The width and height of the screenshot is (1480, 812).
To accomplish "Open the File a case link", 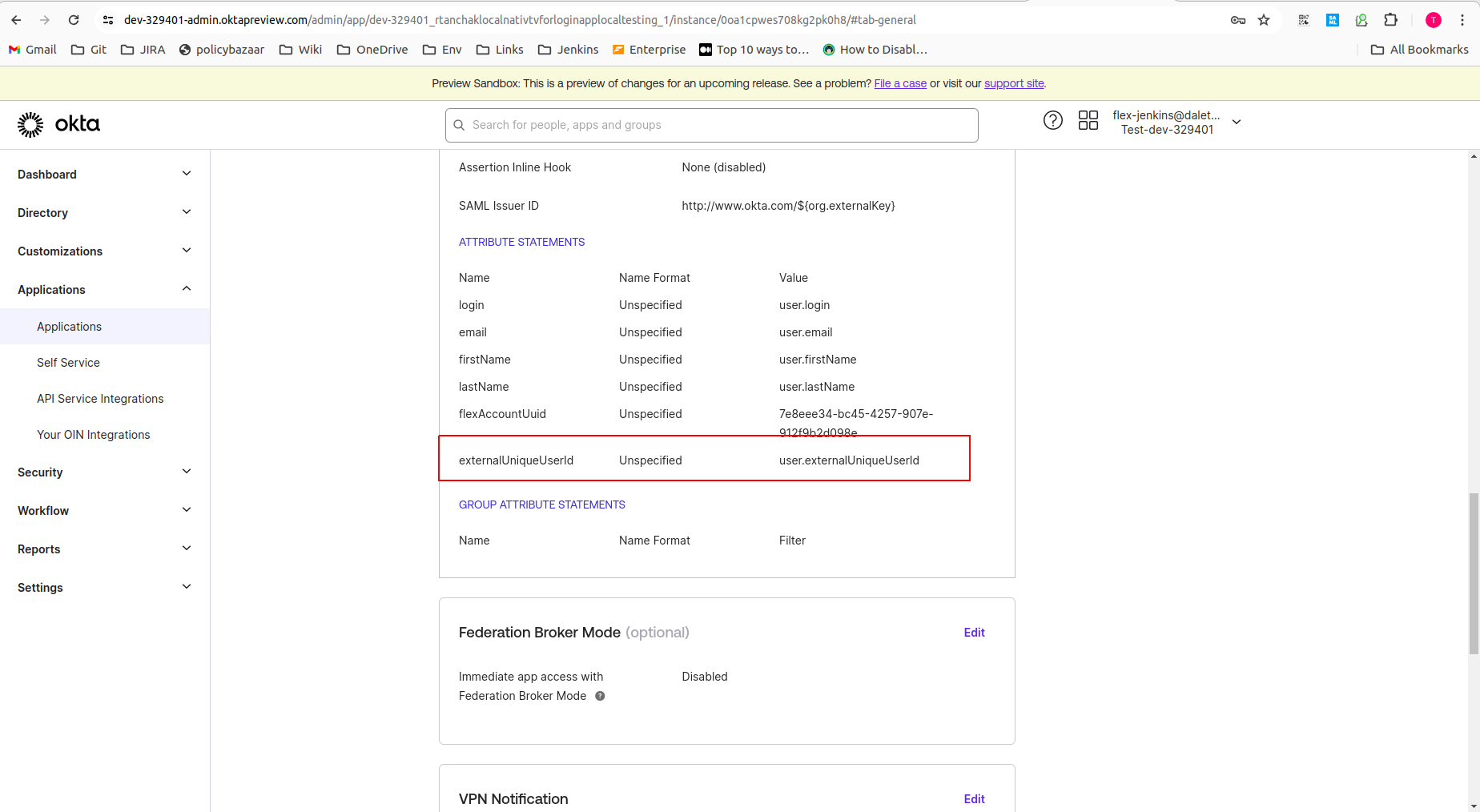I will [x=900, y=82].
